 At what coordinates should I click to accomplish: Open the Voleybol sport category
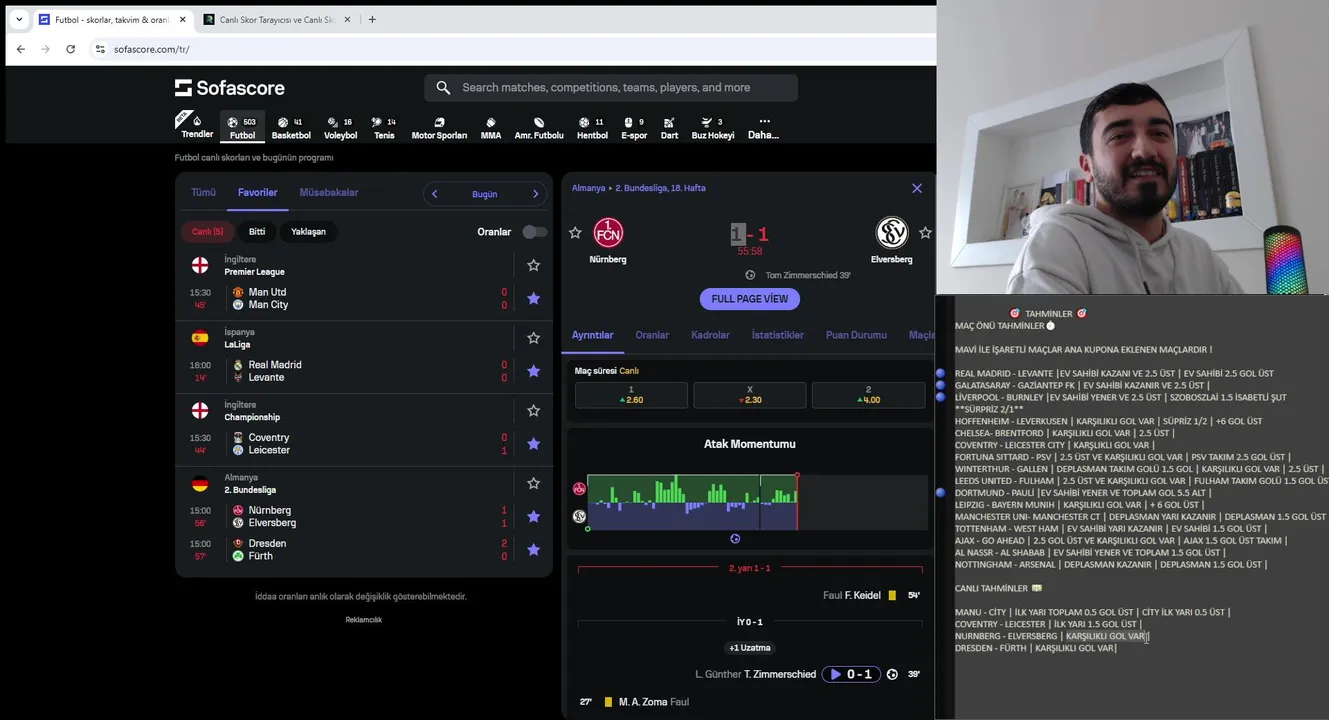(341, 127)
